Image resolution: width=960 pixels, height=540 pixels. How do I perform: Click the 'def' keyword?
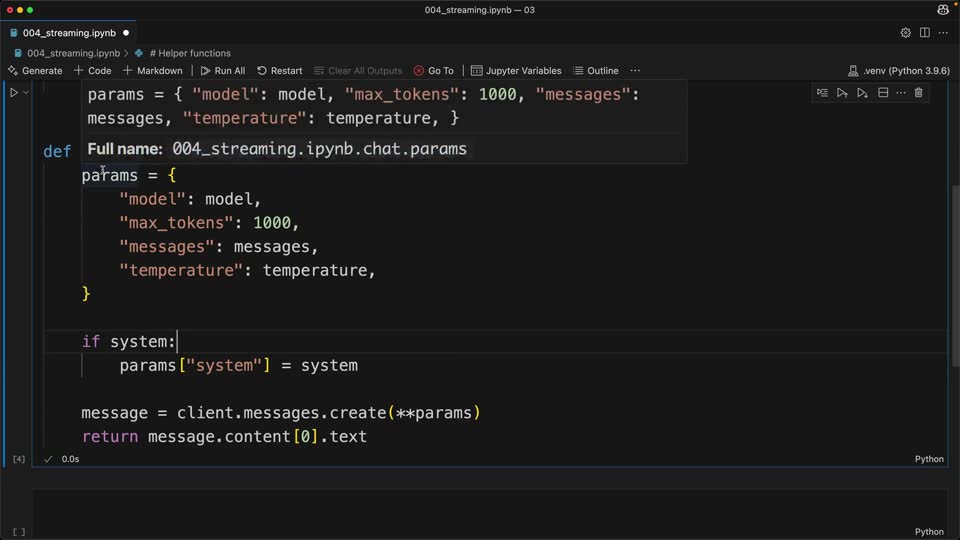tap(57, 152)
